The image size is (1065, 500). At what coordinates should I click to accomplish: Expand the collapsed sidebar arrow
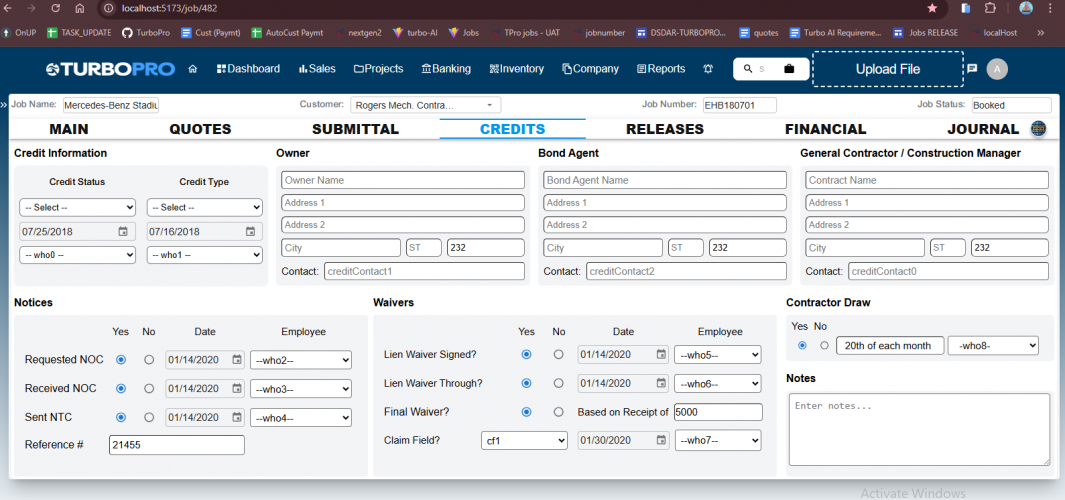[x=4, y=105]
